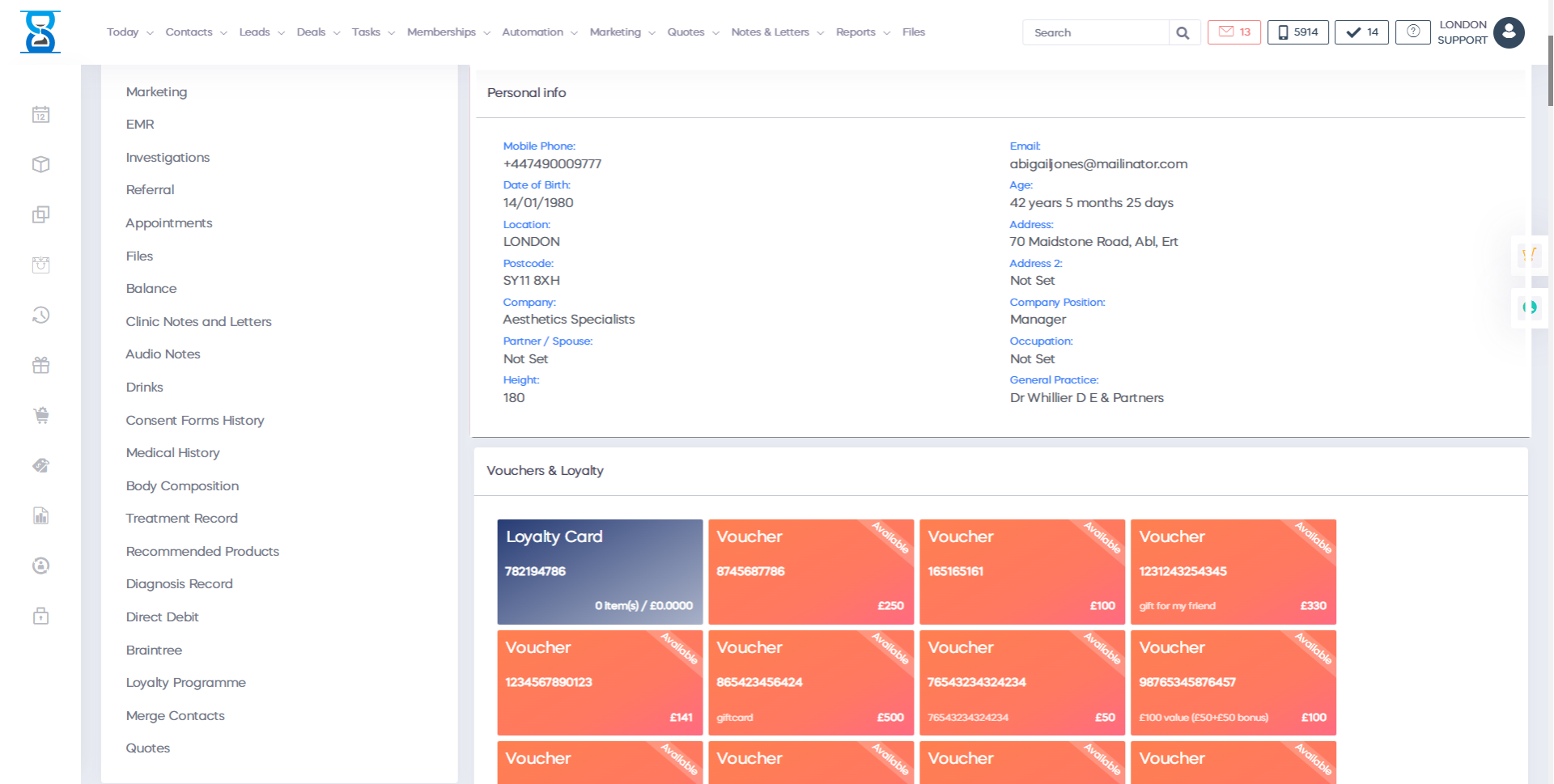Open the calendar icon in left sidebar
The image size is (1554, 784).
[41, 115]
